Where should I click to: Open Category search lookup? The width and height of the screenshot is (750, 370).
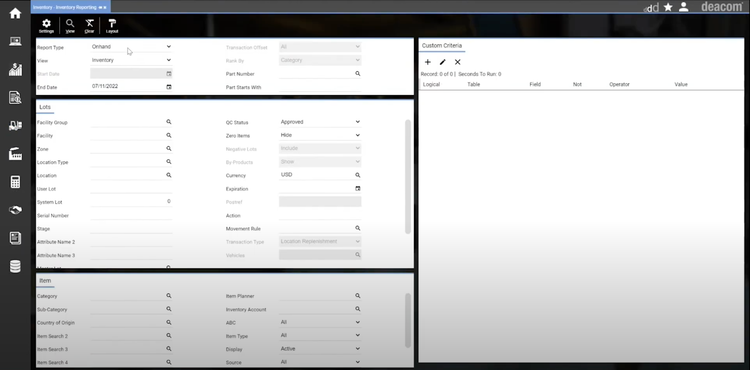[x=169, y=296]
